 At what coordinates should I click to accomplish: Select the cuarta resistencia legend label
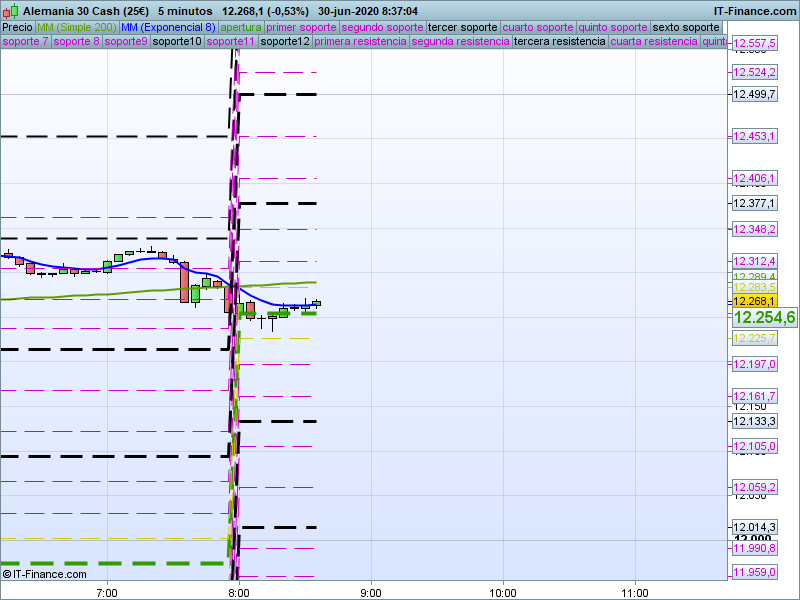click(654, 42)
